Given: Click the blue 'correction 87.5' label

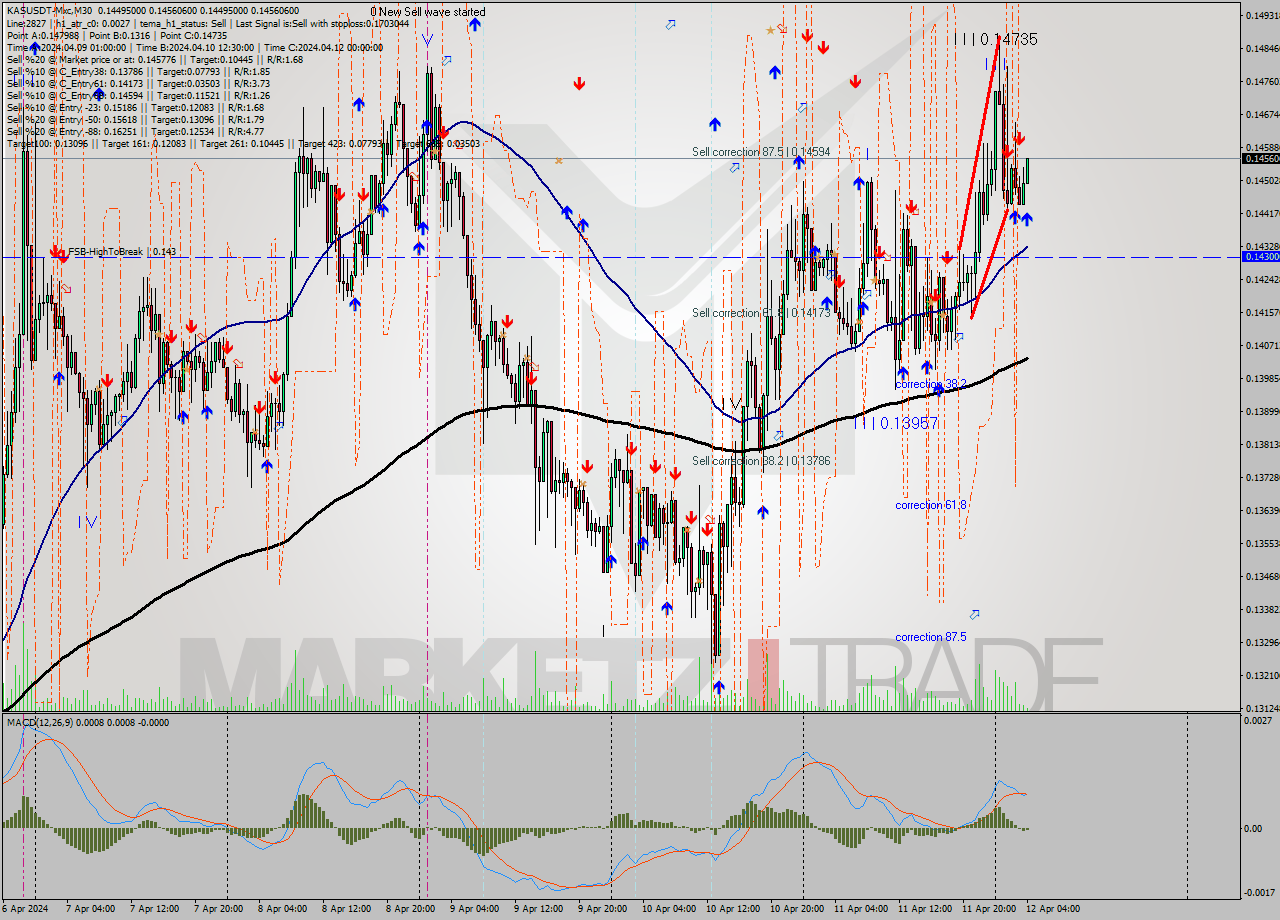Looking at the screenshot, I should point(930,637).
